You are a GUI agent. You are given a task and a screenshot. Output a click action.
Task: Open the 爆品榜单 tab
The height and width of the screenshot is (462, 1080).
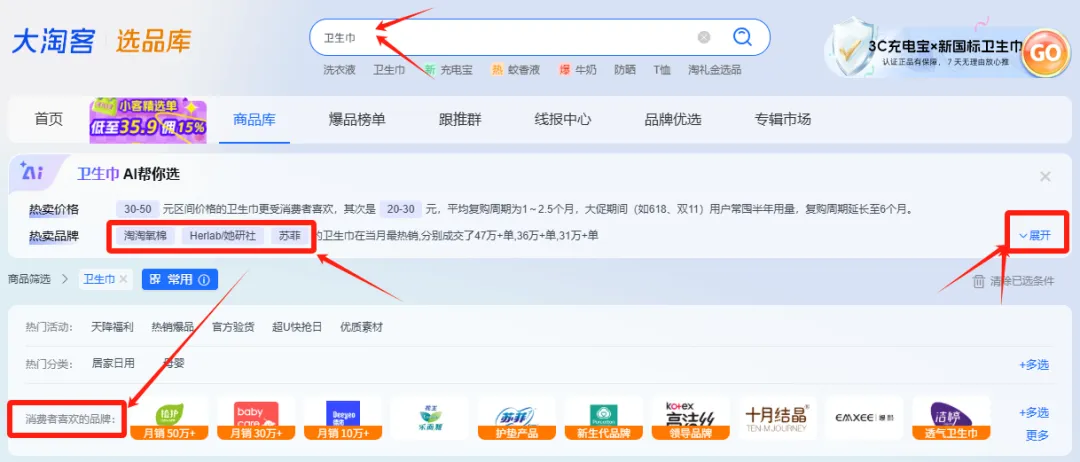[x=357, y=120]
